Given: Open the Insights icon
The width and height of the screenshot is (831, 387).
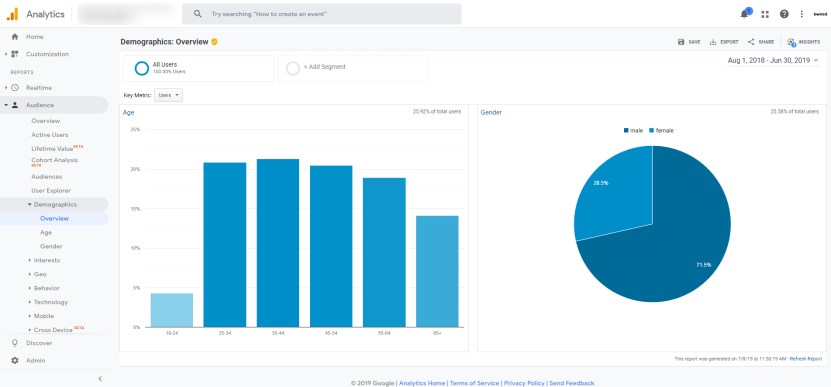Looking at the screenshot, I should coord(791,42).
